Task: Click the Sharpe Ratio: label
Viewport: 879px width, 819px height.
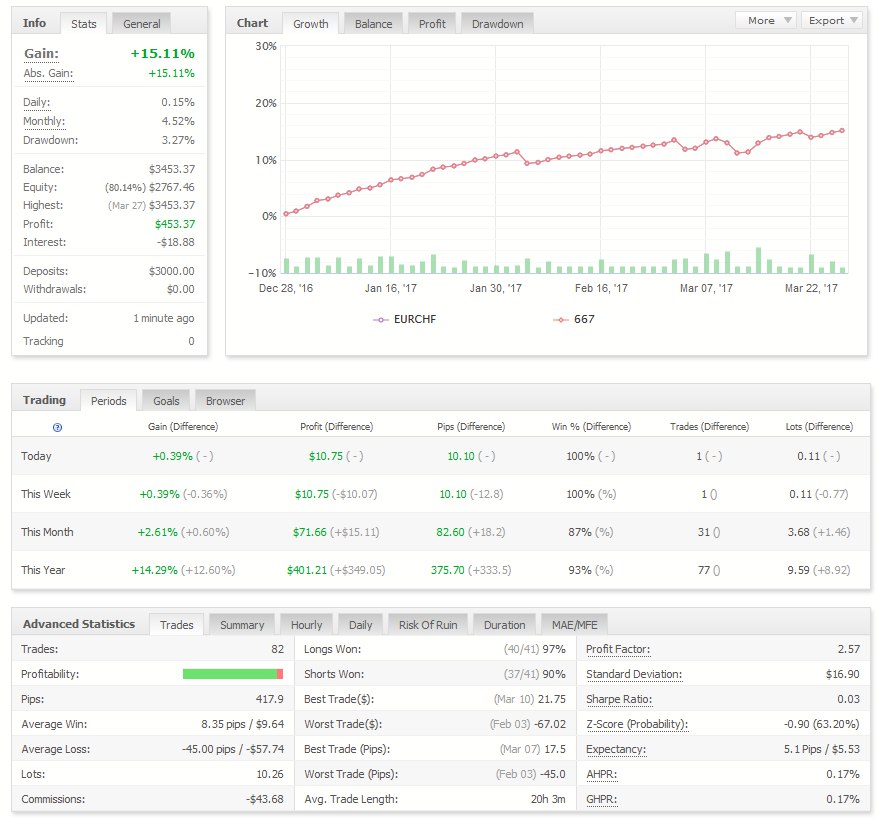Action: (x=619, y=699)
